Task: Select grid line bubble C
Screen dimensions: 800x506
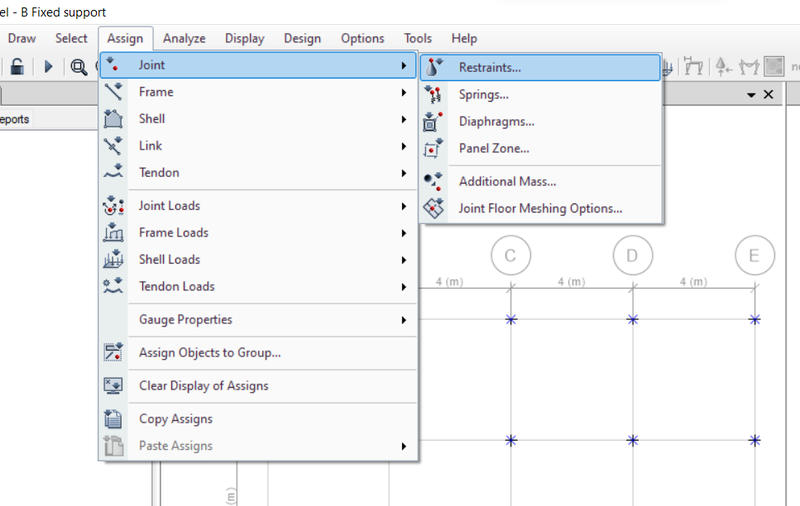Action: (x=511, y=255)
